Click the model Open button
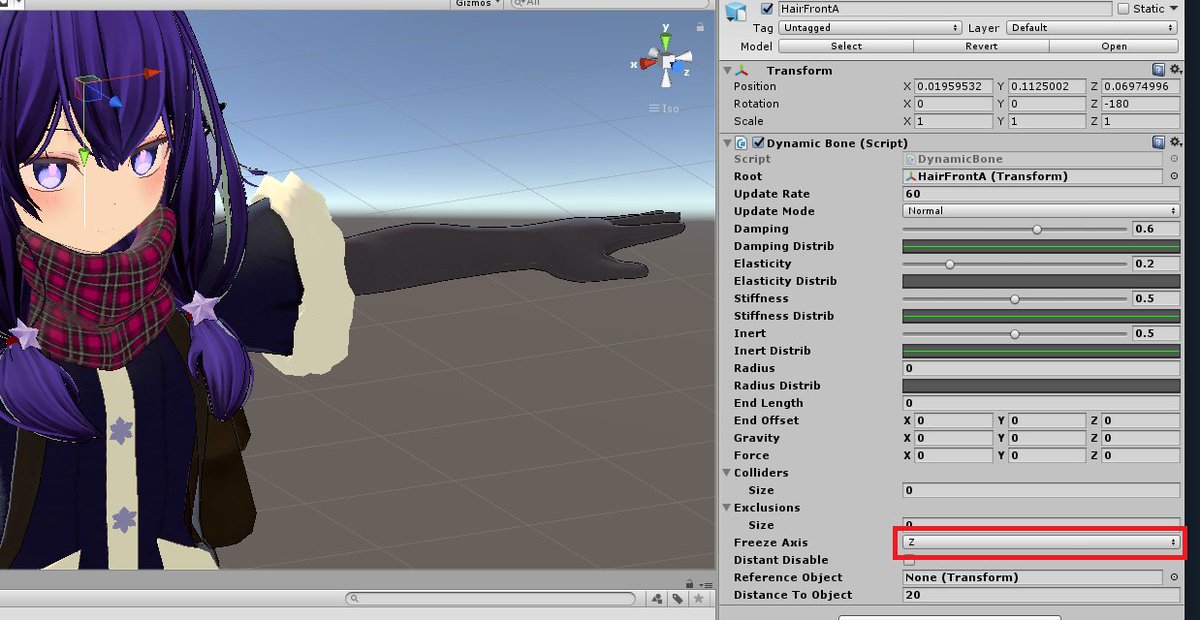1200x620 pixels. click(x=1114, y=46)
